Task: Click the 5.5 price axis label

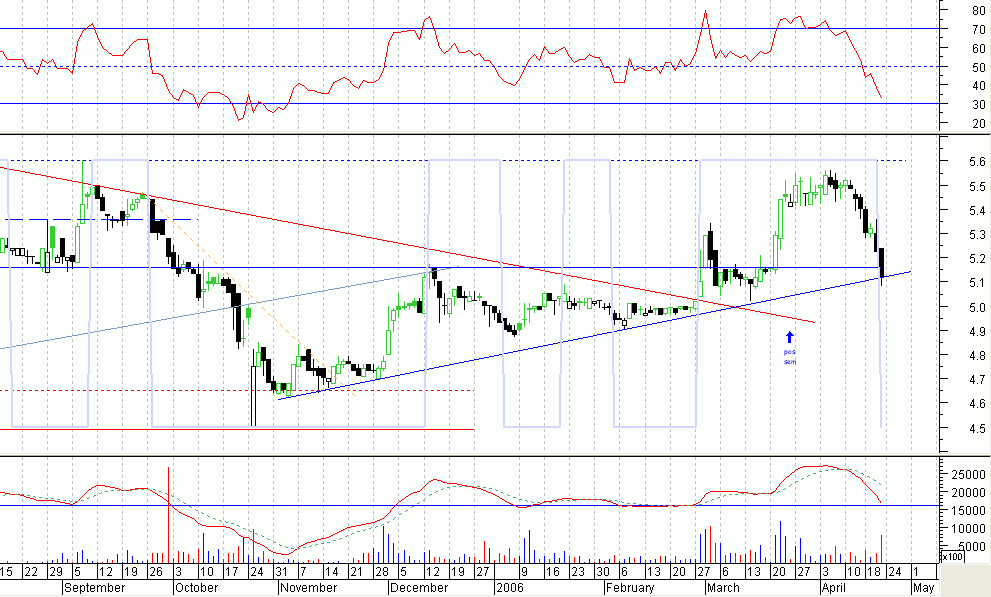Action: pos(978,186)
